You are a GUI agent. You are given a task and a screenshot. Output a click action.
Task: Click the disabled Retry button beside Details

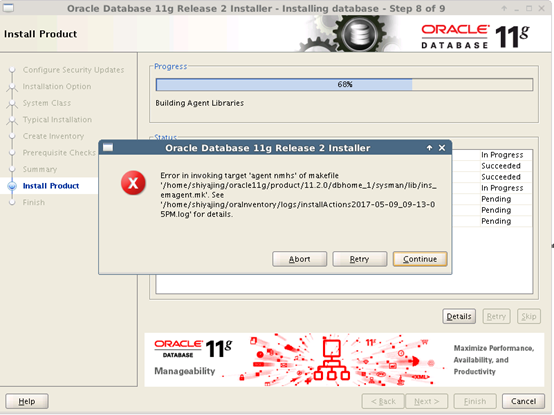[496, 316]
